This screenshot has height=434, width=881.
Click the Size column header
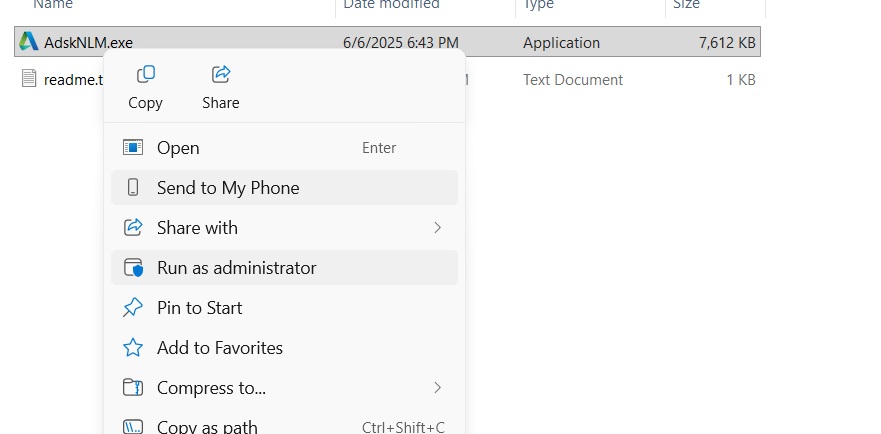686,5
